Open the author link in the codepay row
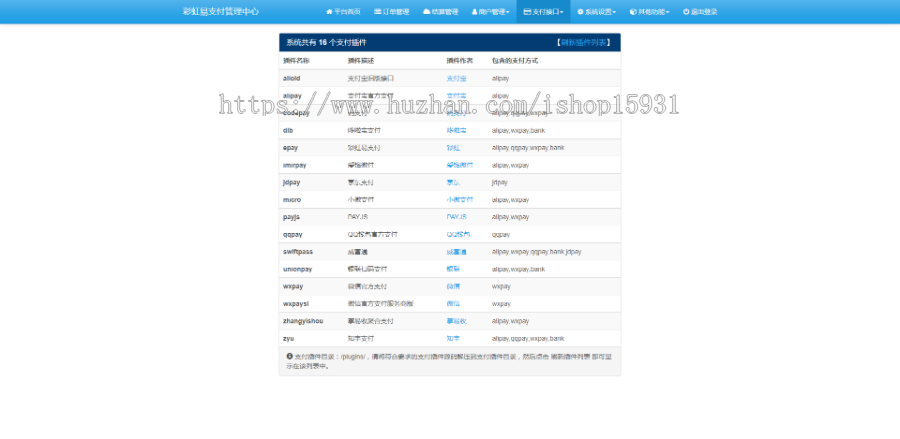The height and width of the screenshot is (439, 900). [456, 113]
